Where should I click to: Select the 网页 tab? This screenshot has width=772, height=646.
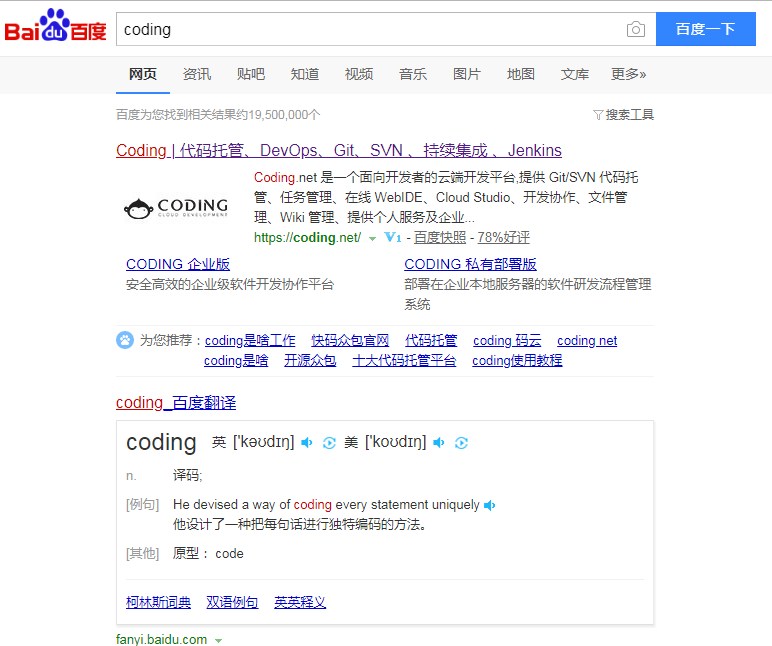143,74
